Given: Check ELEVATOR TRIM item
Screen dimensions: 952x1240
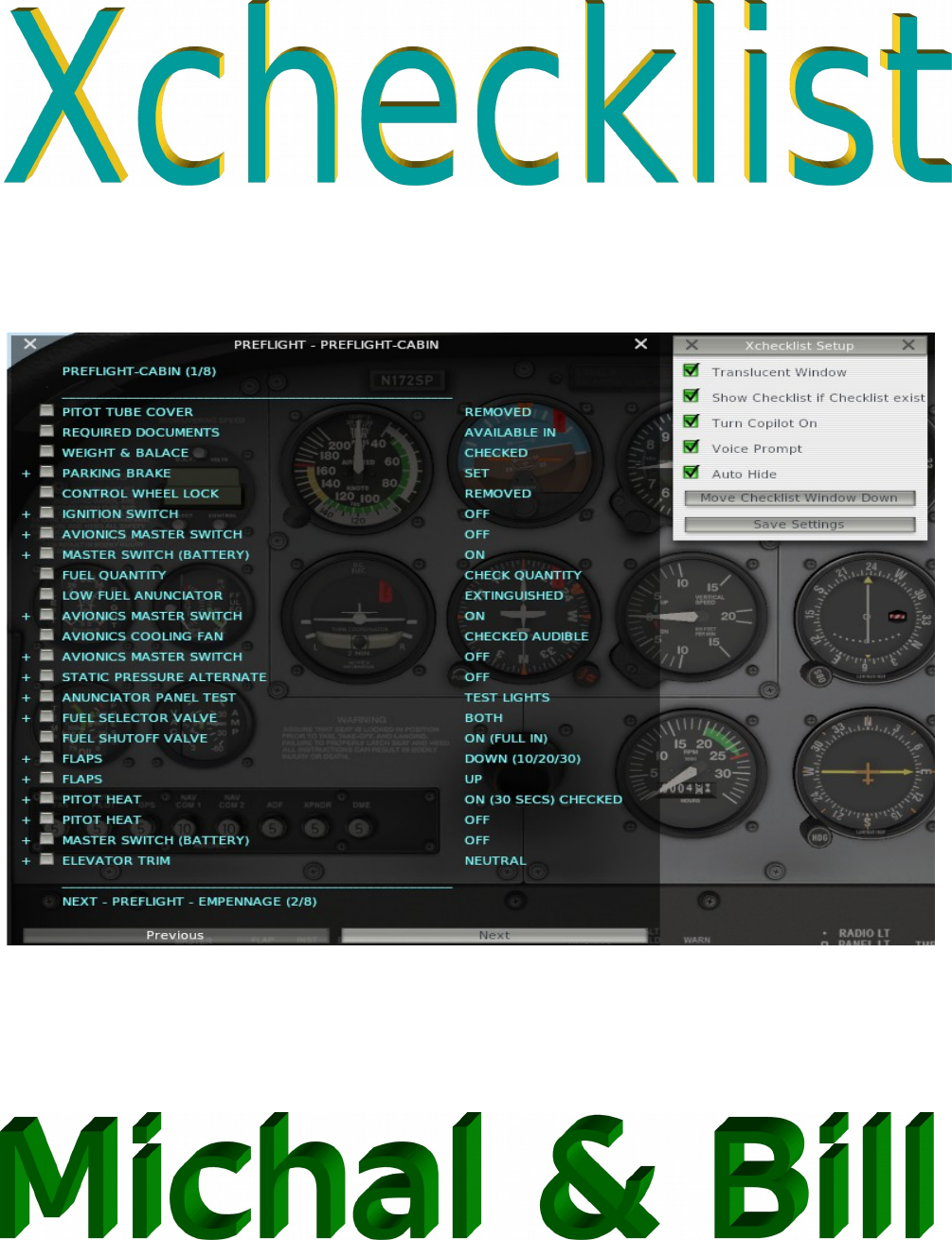Looking at the screenshot, I should (x=46, y=859).
